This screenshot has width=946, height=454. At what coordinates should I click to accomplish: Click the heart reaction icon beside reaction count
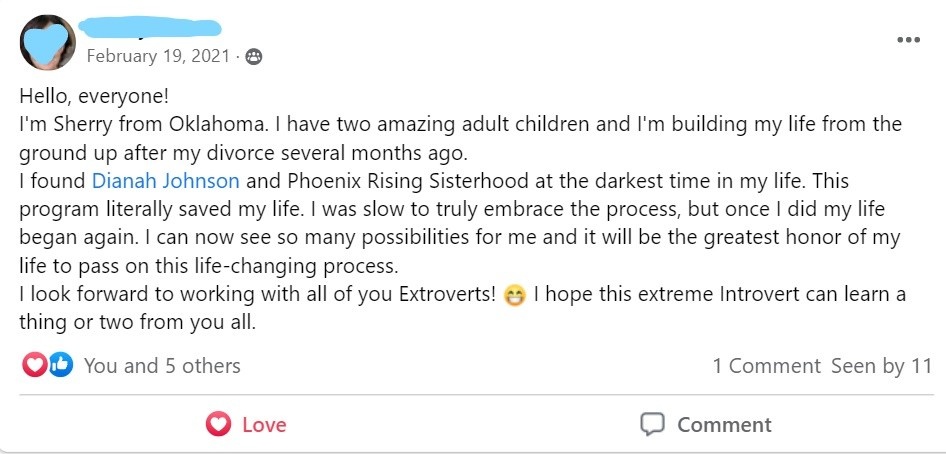coord(35,365)
